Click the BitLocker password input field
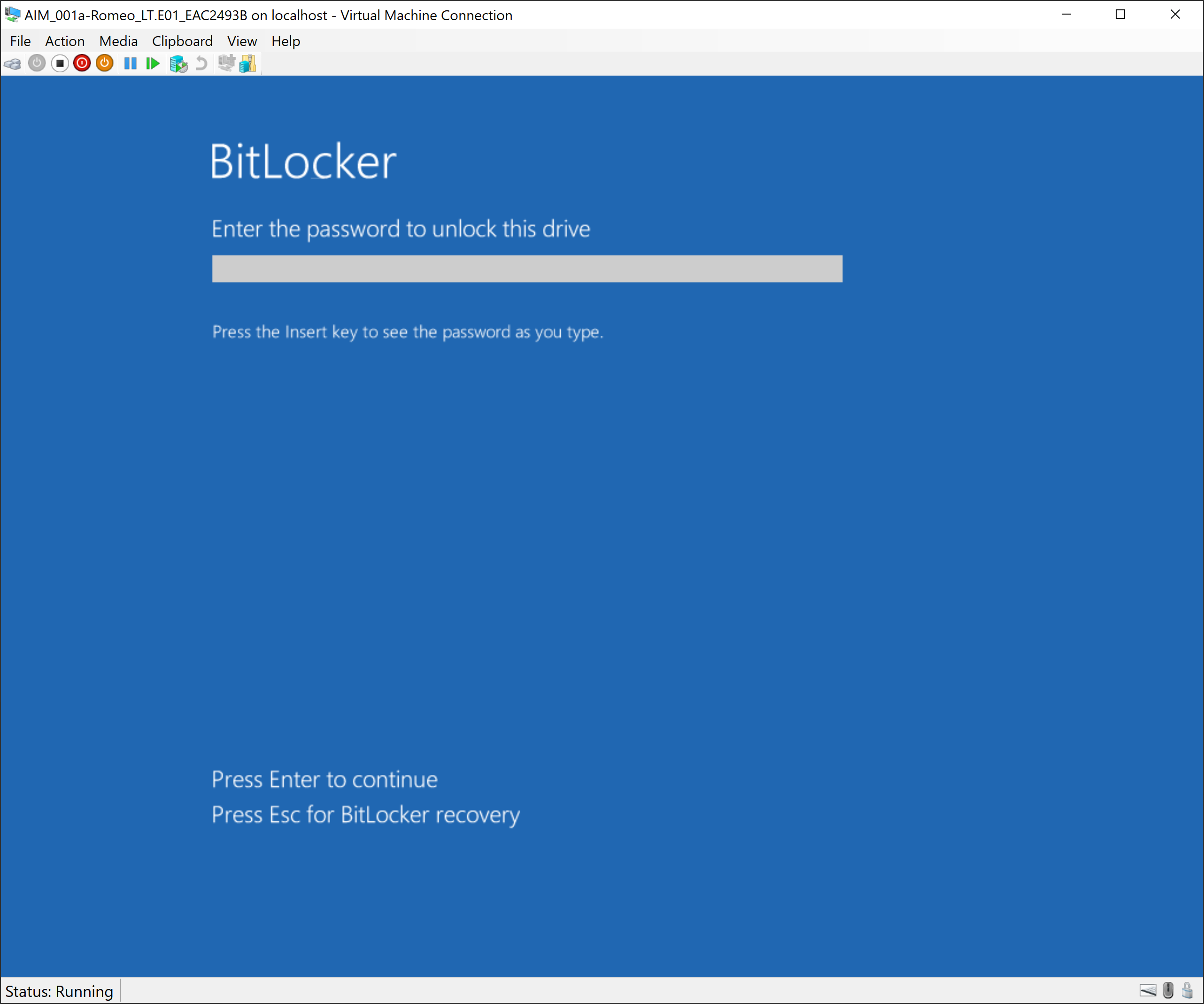The width and height of the screenshot is (1204, 1004). point(527,269)
